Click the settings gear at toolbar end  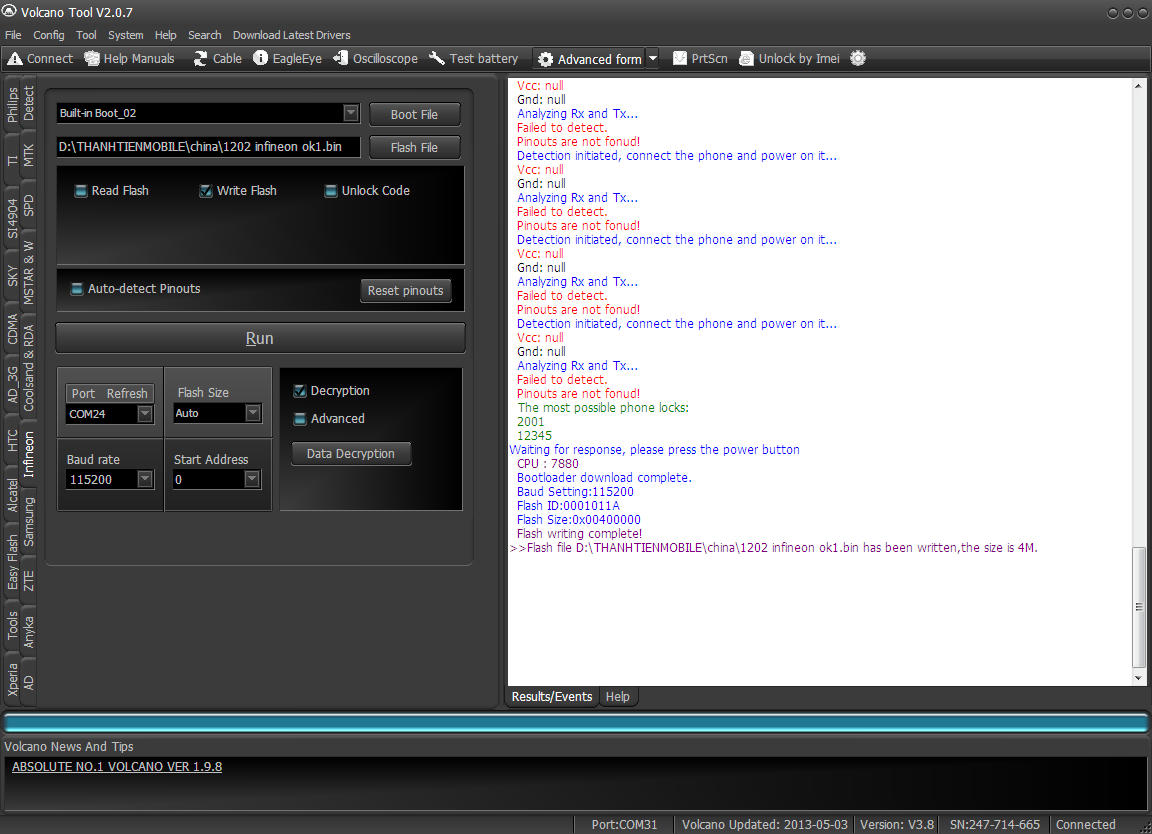pos(858,58)
